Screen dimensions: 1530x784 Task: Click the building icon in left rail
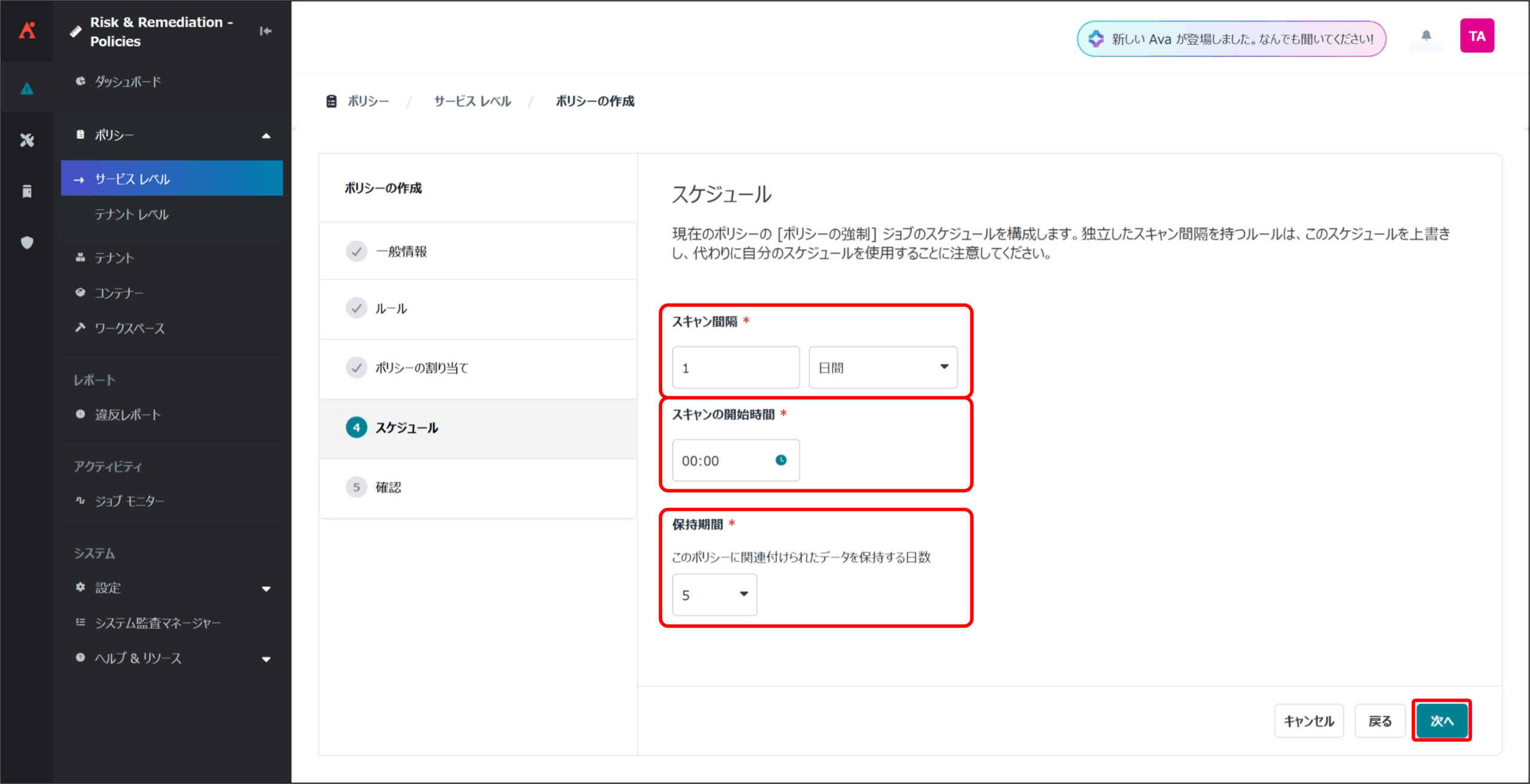[27, 191]
